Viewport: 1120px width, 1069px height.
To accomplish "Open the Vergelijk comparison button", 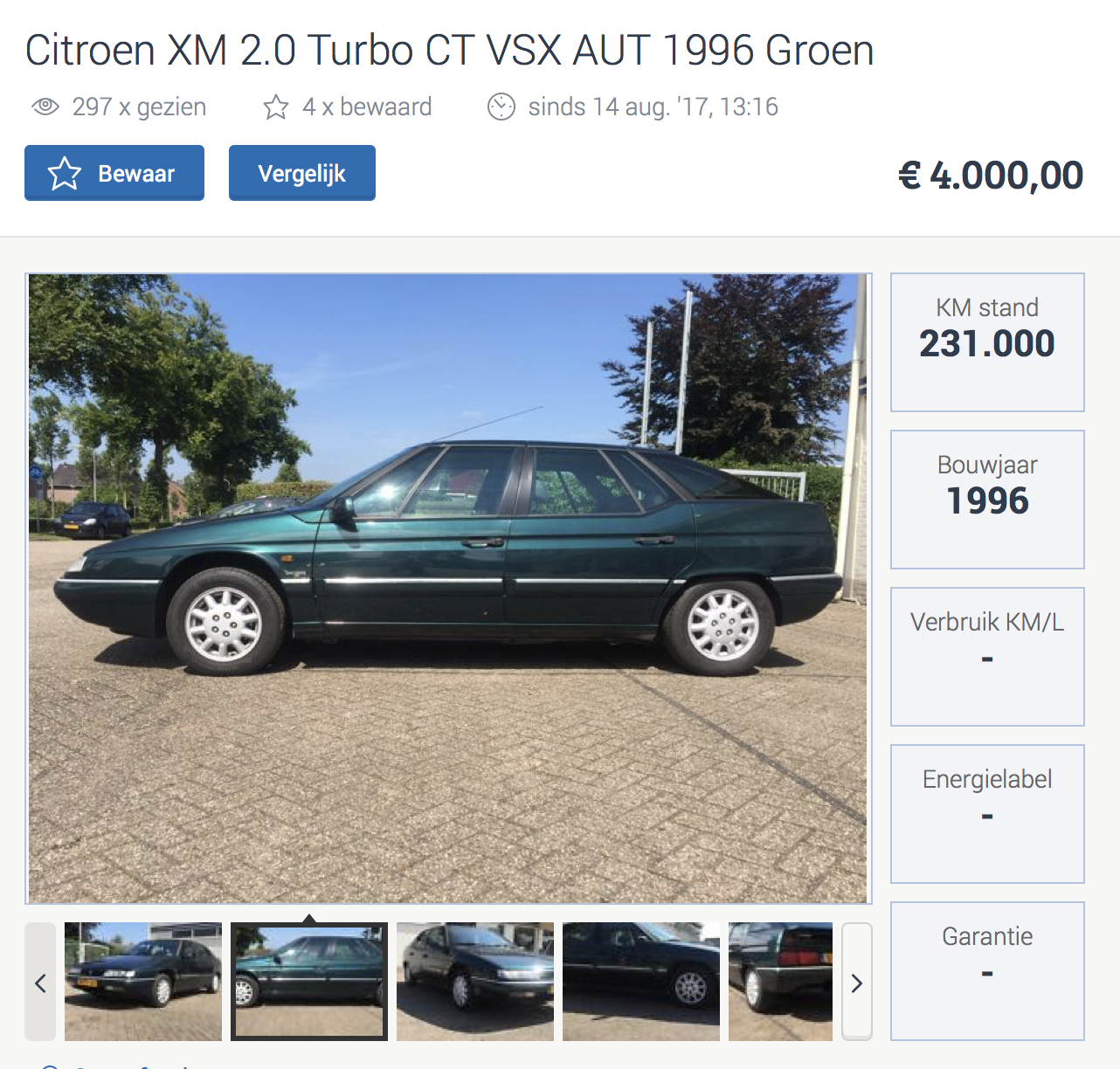I will 302,173.
